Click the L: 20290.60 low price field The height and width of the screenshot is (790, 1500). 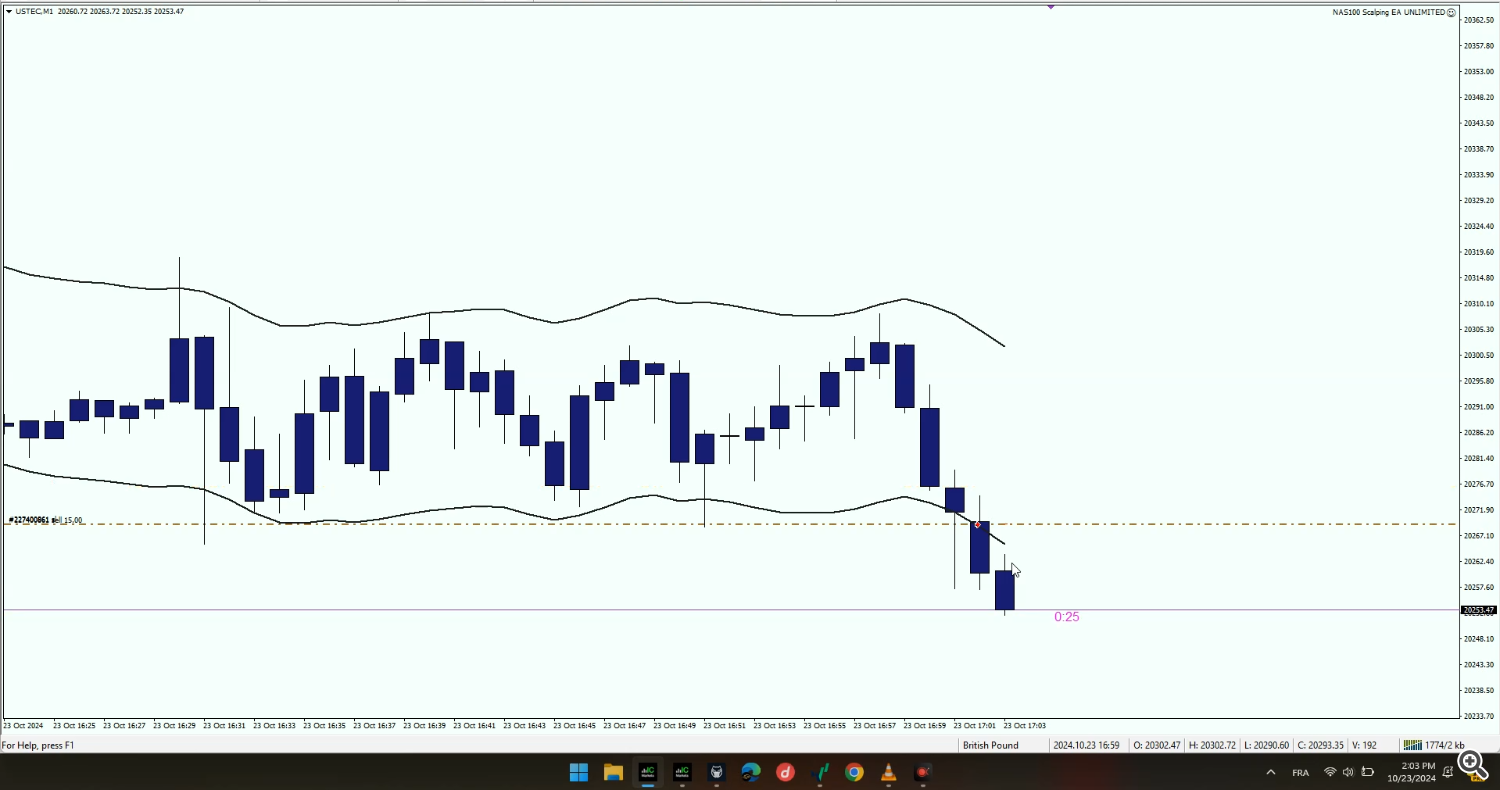(x=1267, y=745)
